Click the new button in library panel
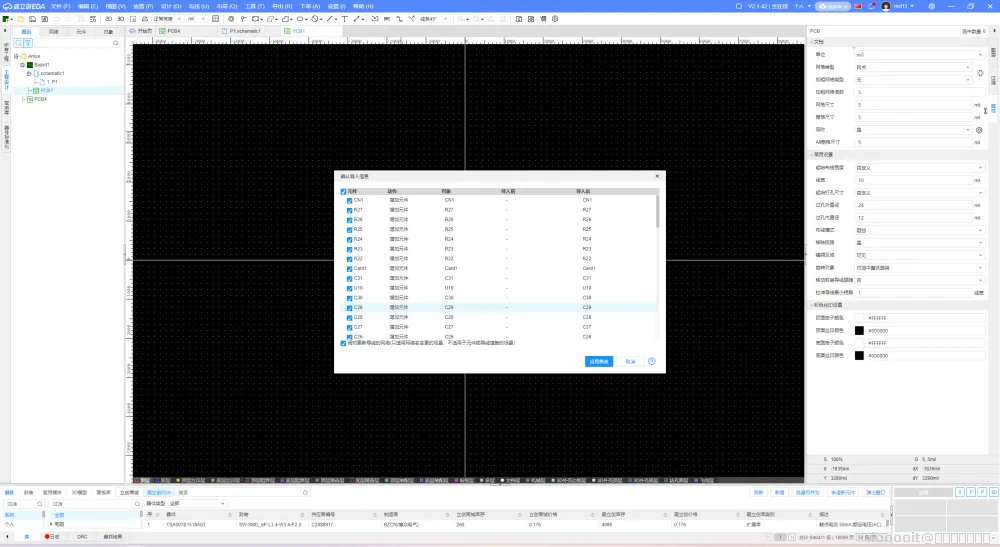 tap(779, 492)
